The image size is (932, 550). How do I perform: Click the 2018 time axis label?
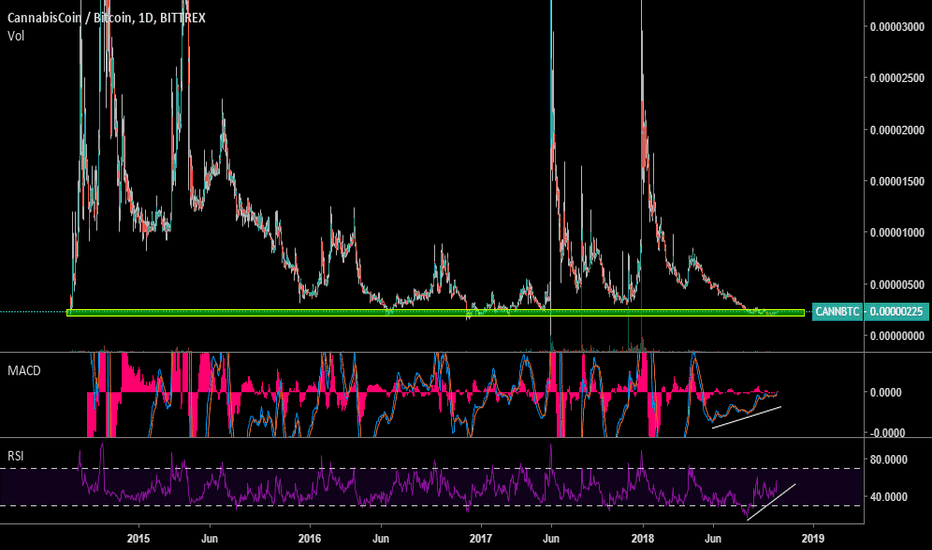tap(643, 538)
